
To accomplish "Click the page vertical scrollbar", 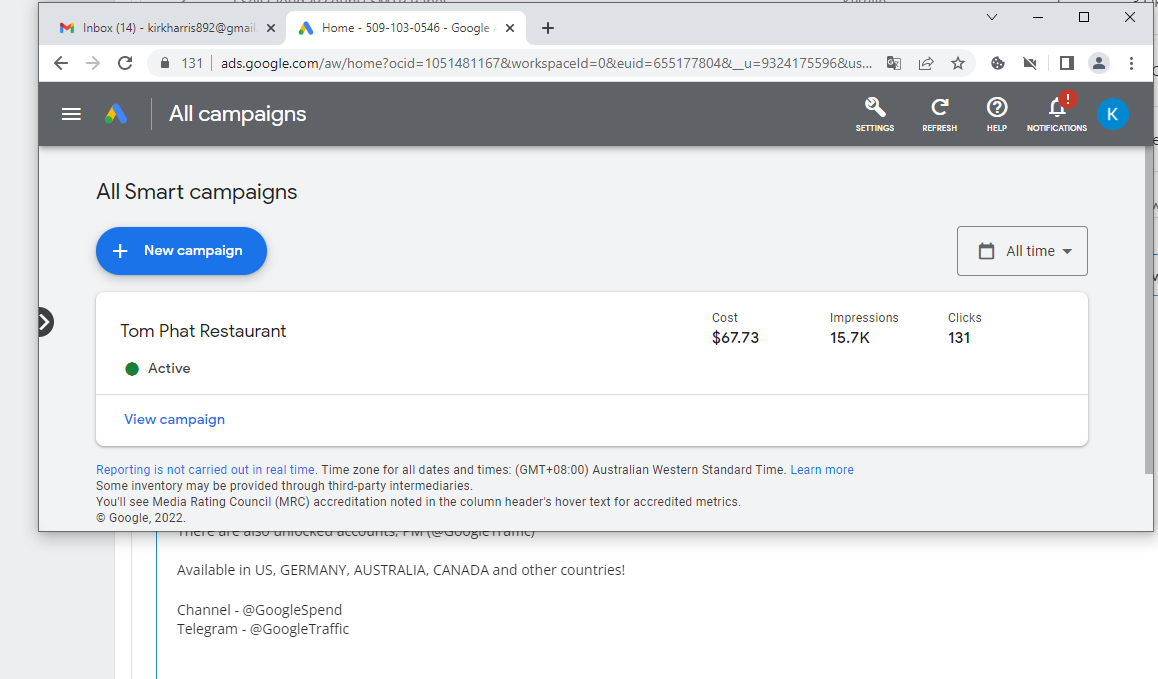I will coord(1148,310).
